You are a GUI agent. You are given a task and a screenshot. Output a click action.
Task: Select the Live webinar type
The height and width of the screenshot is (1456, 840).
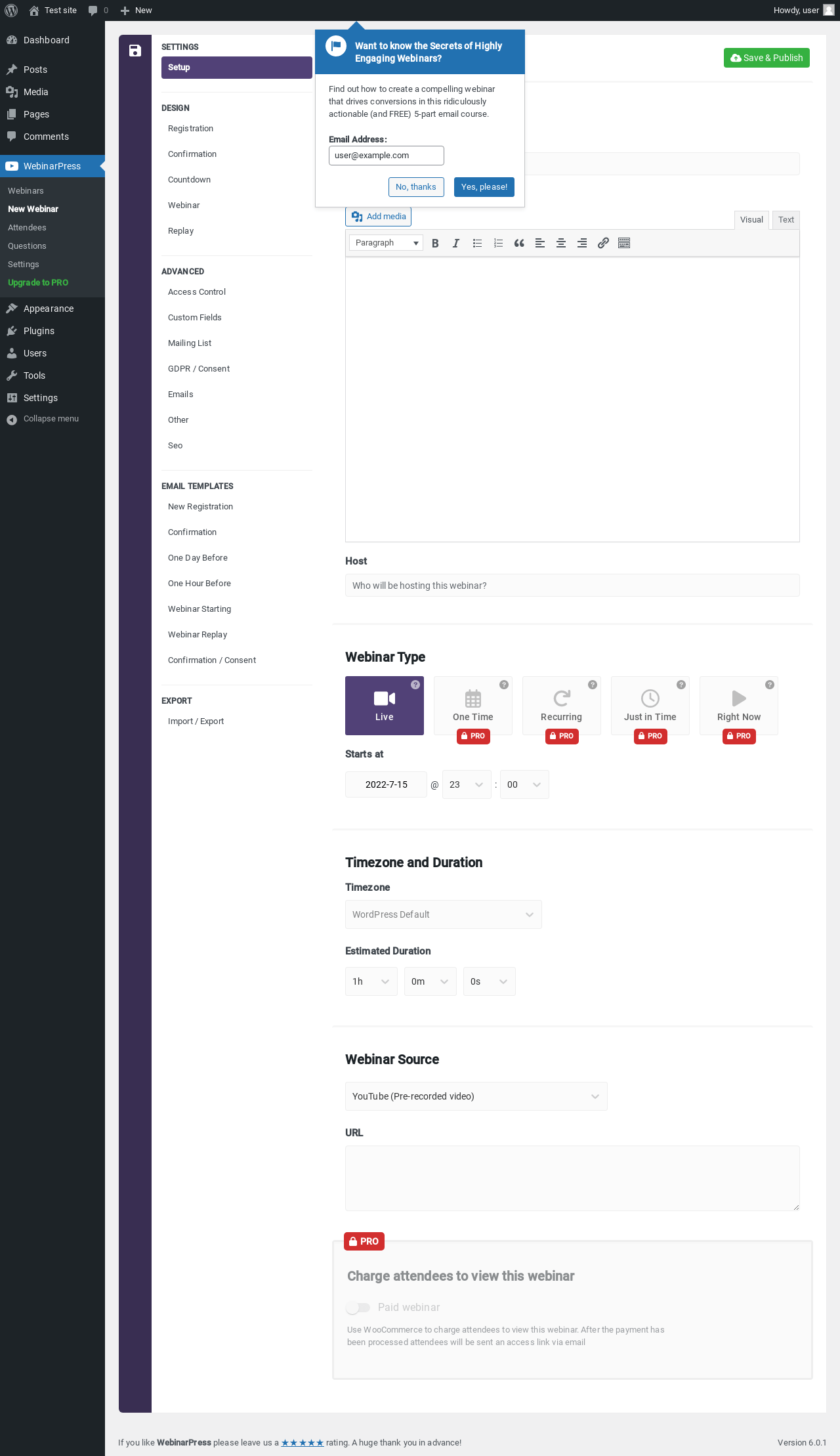pos(385,706)
